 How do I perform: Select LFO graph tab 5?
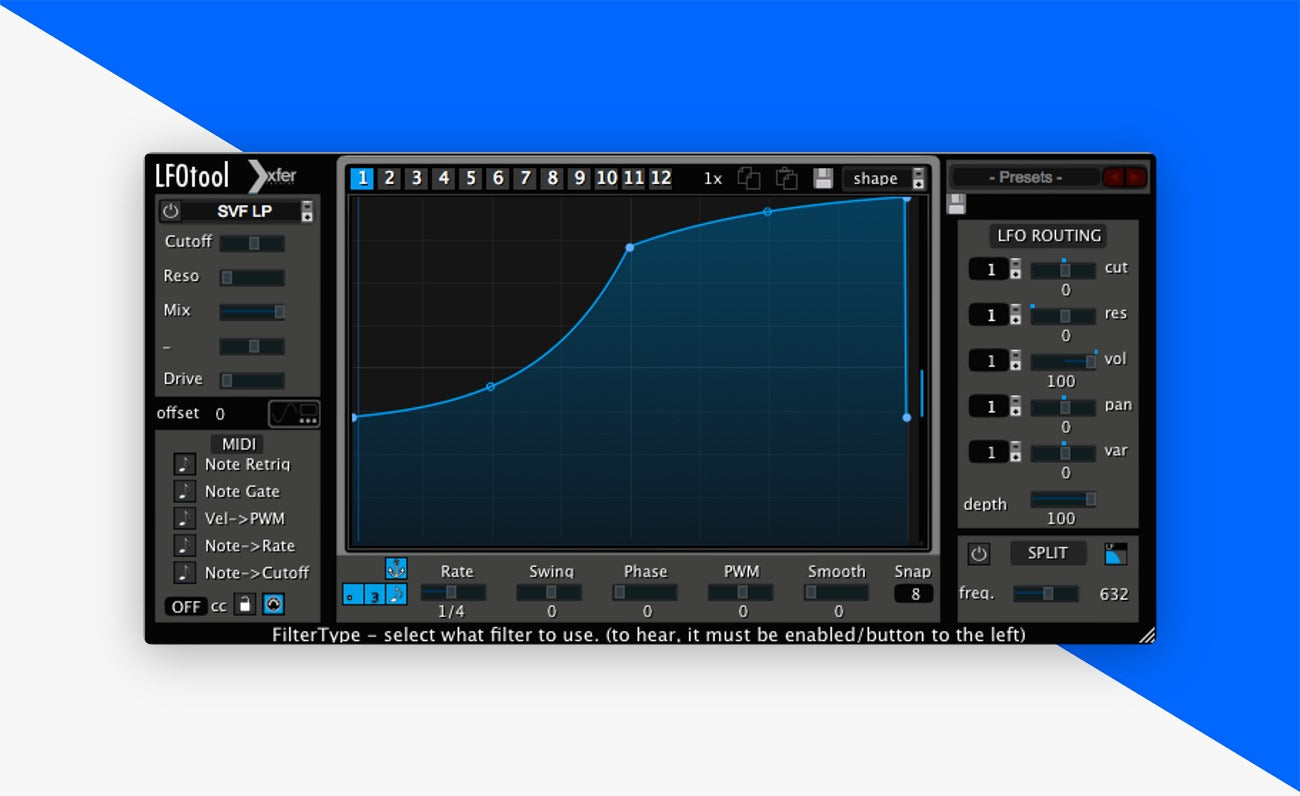471,178
